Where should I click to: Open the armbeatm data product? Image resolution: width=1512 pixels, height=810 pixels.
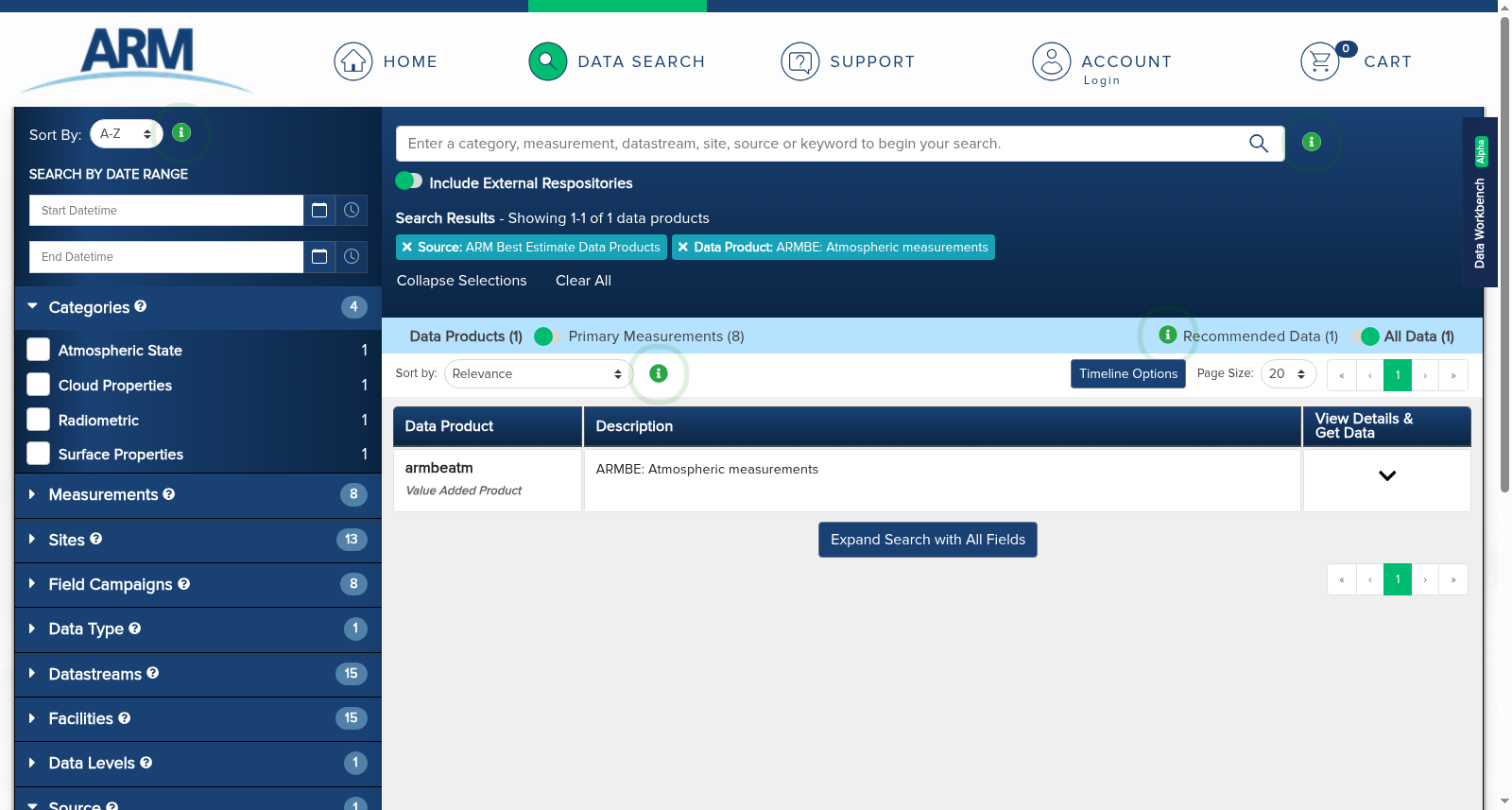tap(439, 468)
